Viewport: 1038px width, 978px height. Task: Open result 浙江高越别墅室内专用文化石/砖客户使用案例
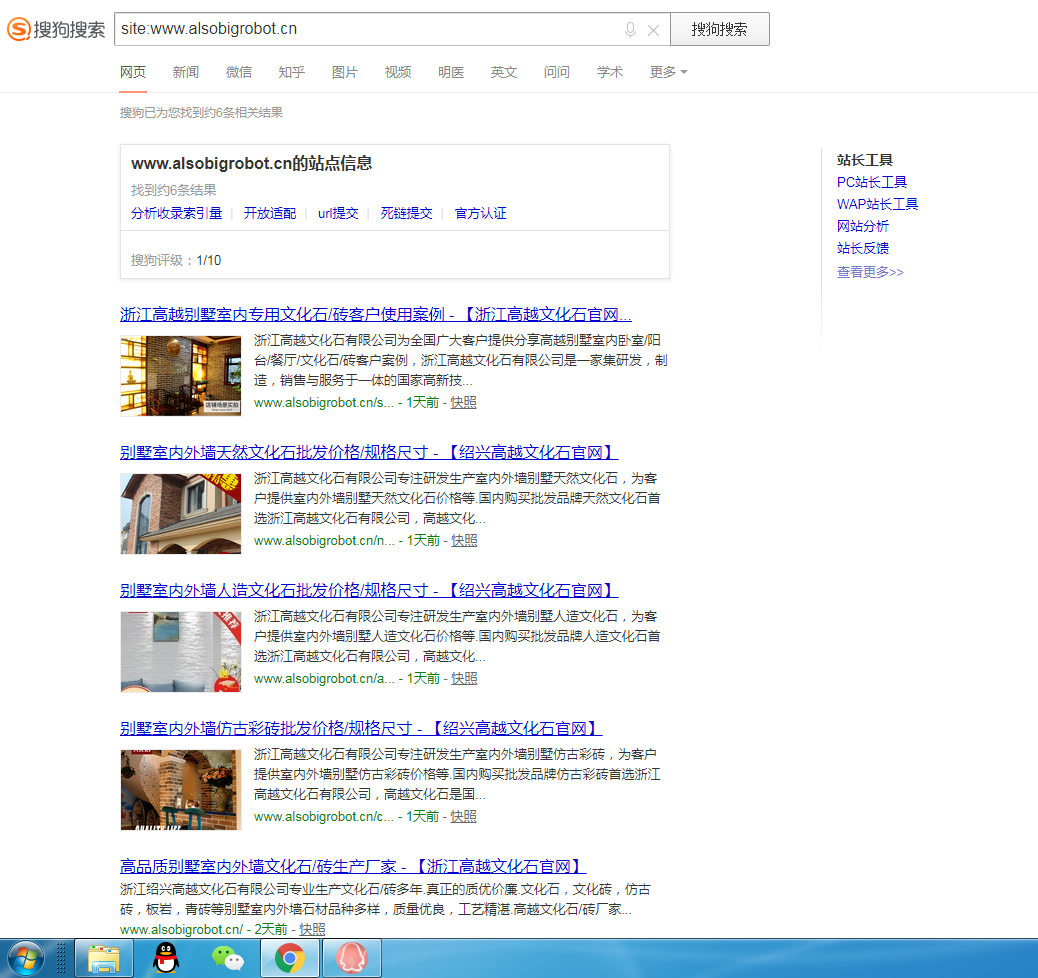tap(375, 315)
